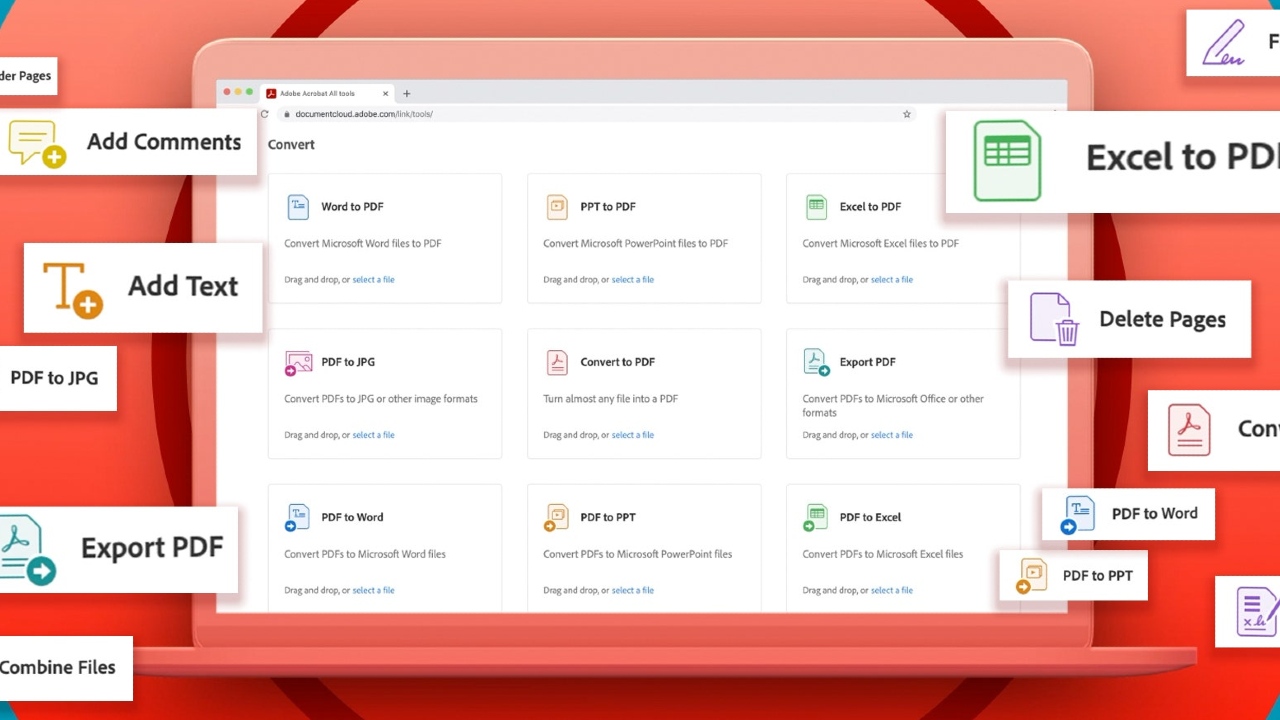Screen dimensions: 1280x720
Task: Click the Add Comments tile label
Action: pyautogui.click(x=164, y=142)
